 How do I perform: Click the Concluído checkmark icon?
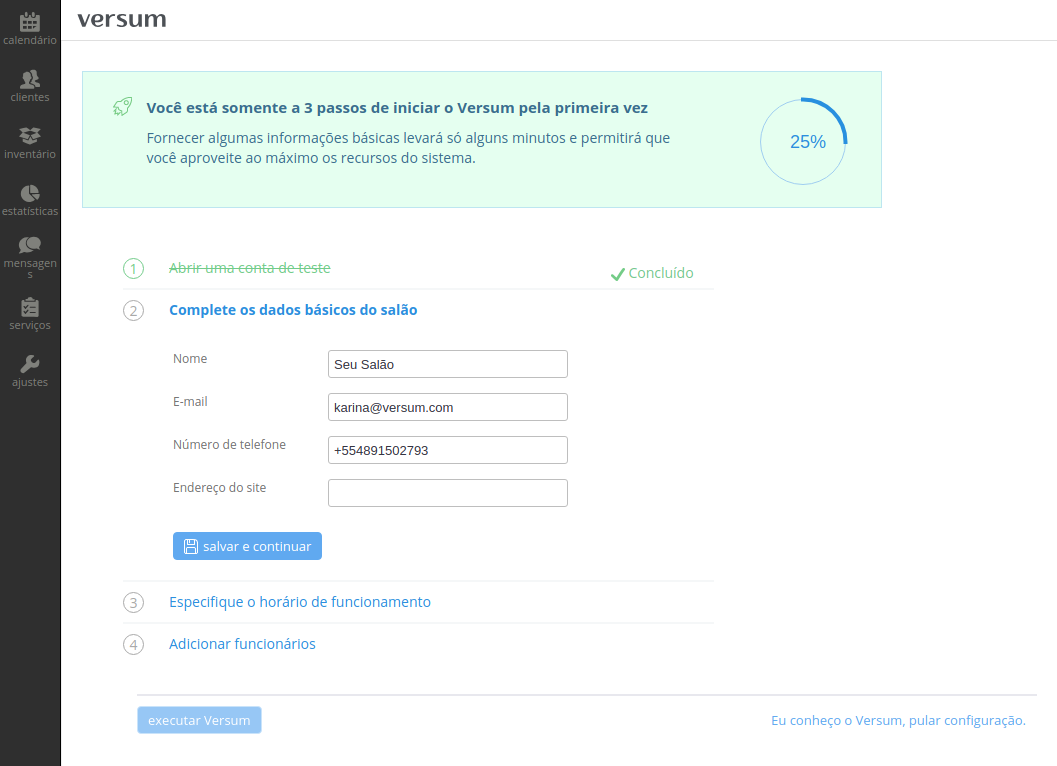(x=617, y=274)
